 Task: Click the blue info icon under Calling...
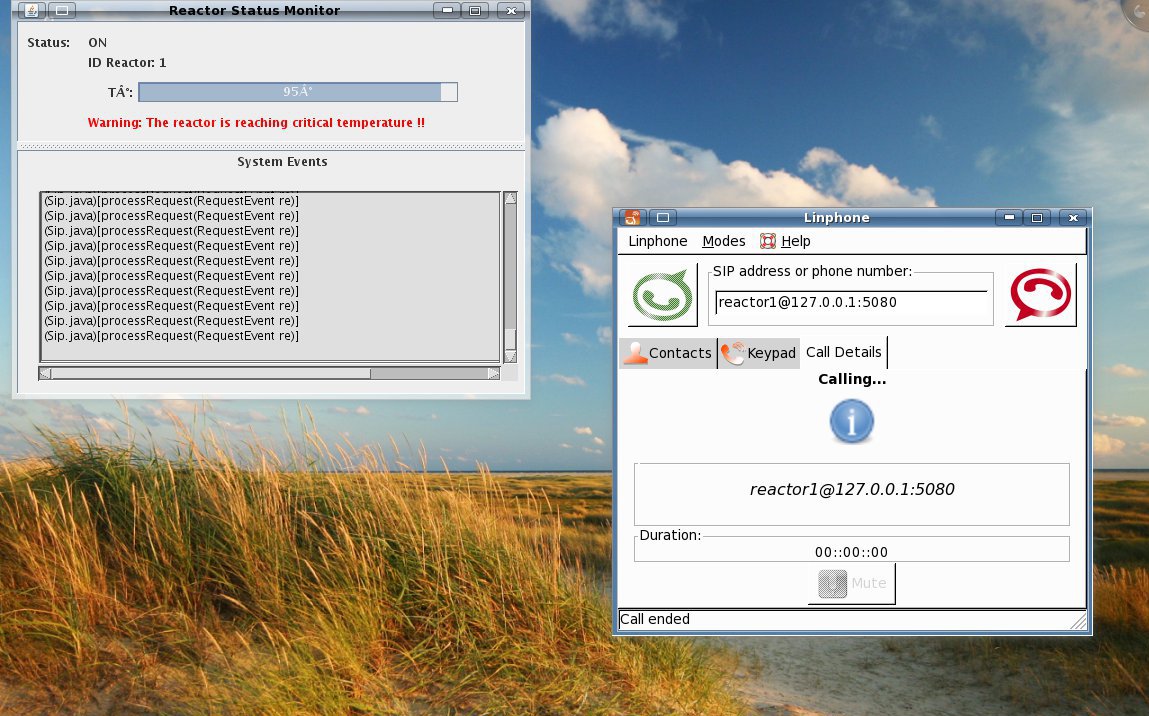coord(851,421)
